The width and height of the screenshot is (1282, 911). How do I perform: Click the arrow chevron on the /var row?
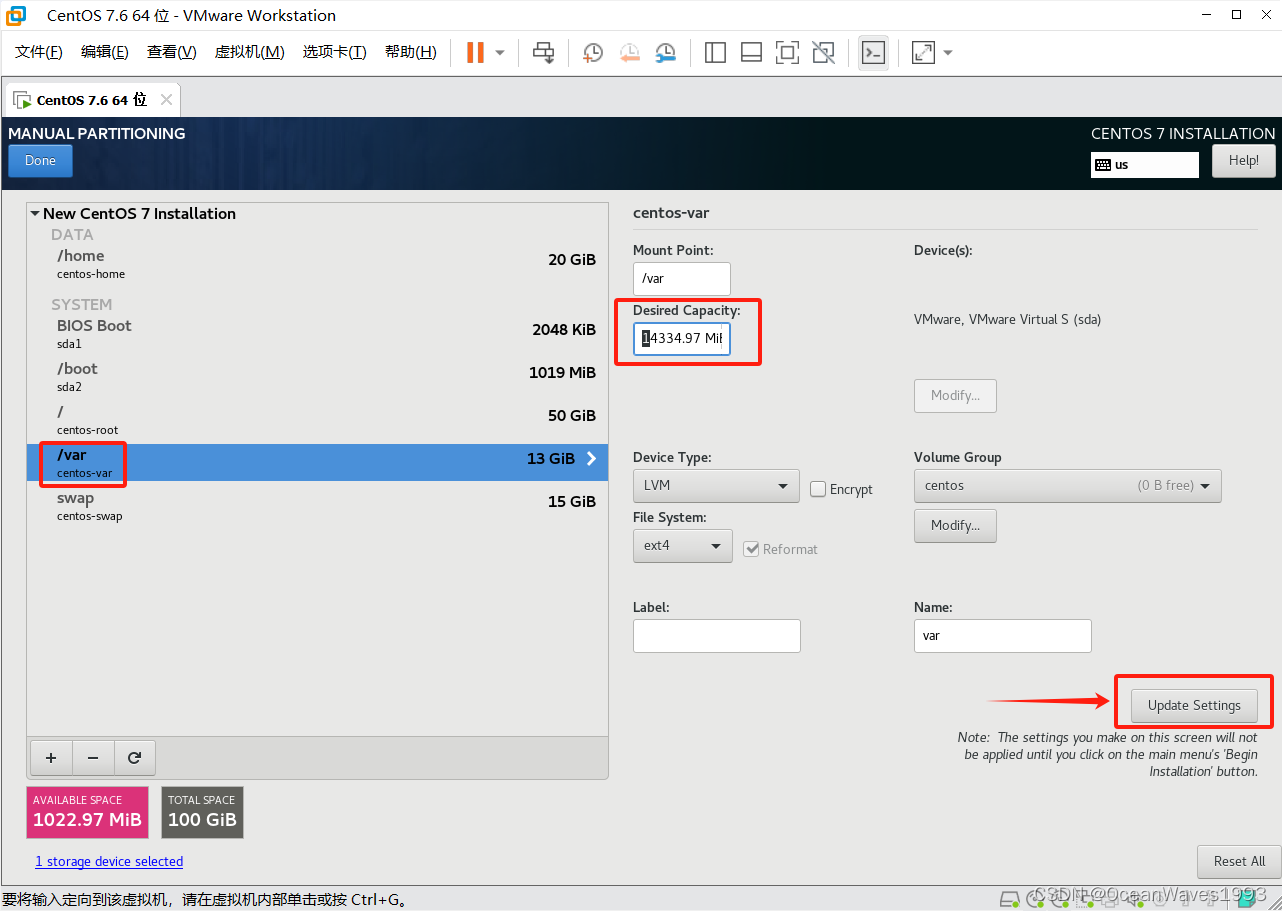[591, 459]
